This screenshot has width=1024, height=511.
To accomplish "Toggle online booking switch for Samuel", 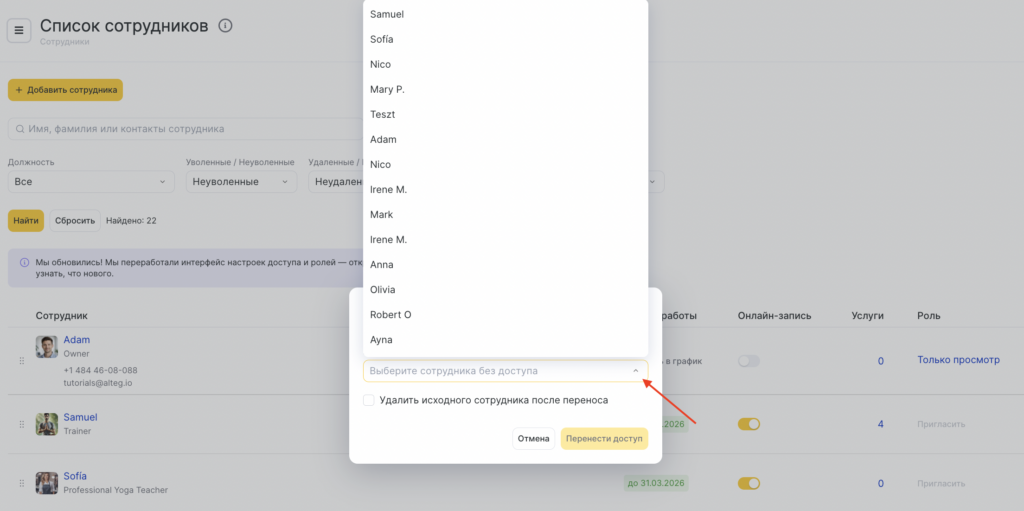I will [748, 424].
